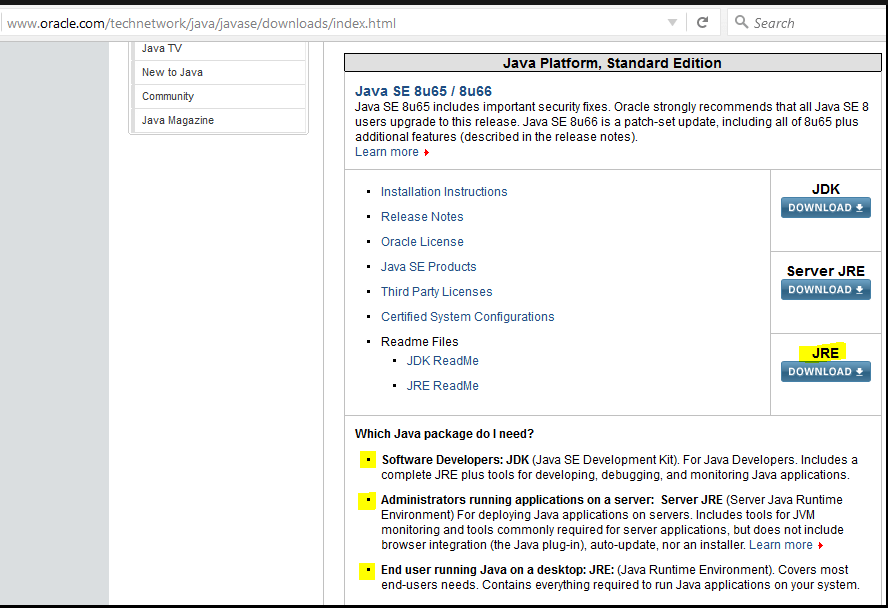Open the Java SE 8u65 / 8u66 heading link
The height and width of the screenshot is (608, 888).
tap(423, 91)
